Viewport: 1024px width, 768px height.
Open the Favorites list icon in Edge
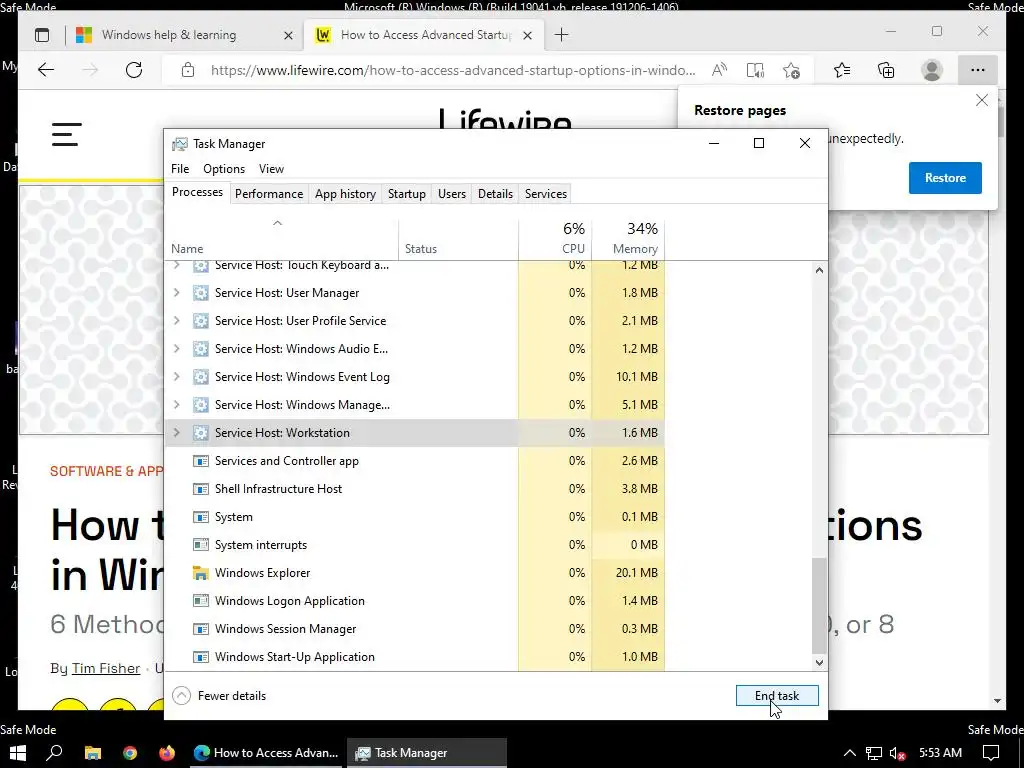pos(842,70)
